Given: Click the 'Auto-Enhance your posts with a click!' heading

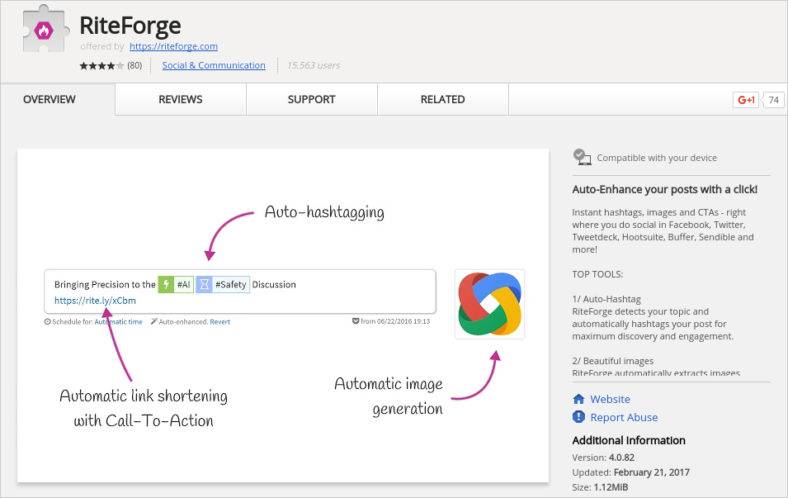Looking at the screenshot, I should tap(664, 189).
